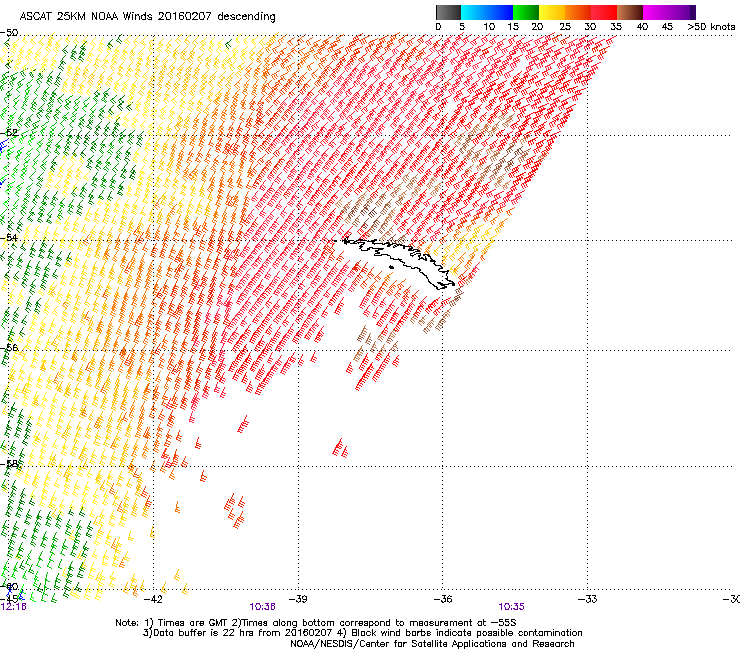Click the '12:16' pass time label
Image resolution: width=740 pixels, height=650 pixels.
click(x=14, y=607)
